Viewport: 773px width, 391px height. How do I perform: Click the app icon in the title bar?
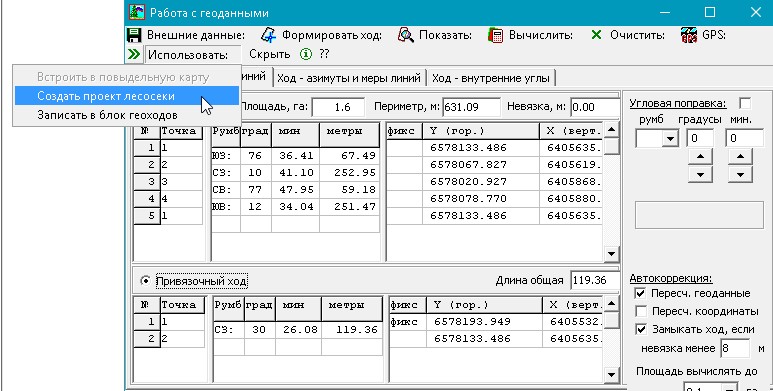coord(137,12)
